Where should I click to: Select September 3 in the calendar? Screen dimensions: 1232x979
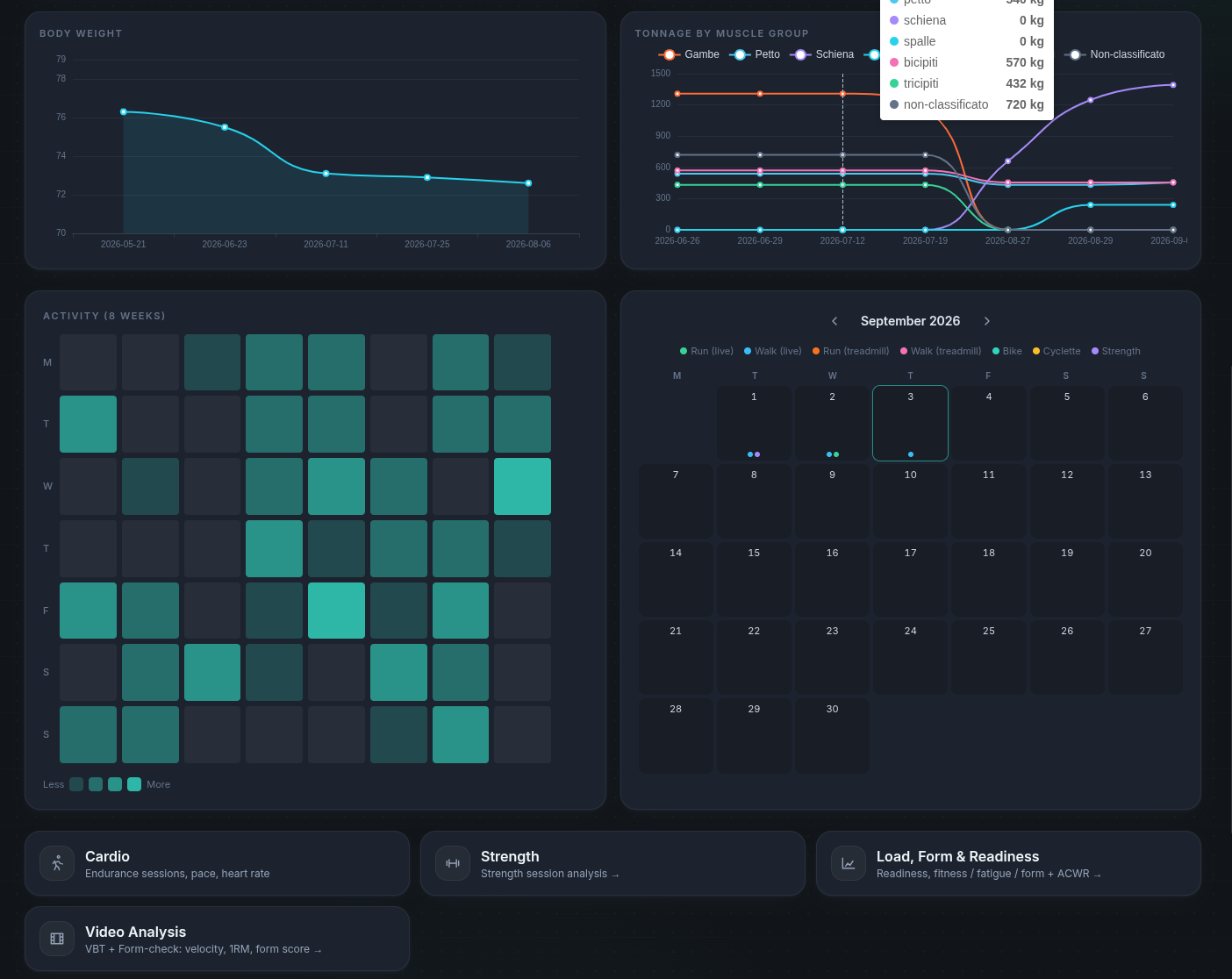coord(910,423)
